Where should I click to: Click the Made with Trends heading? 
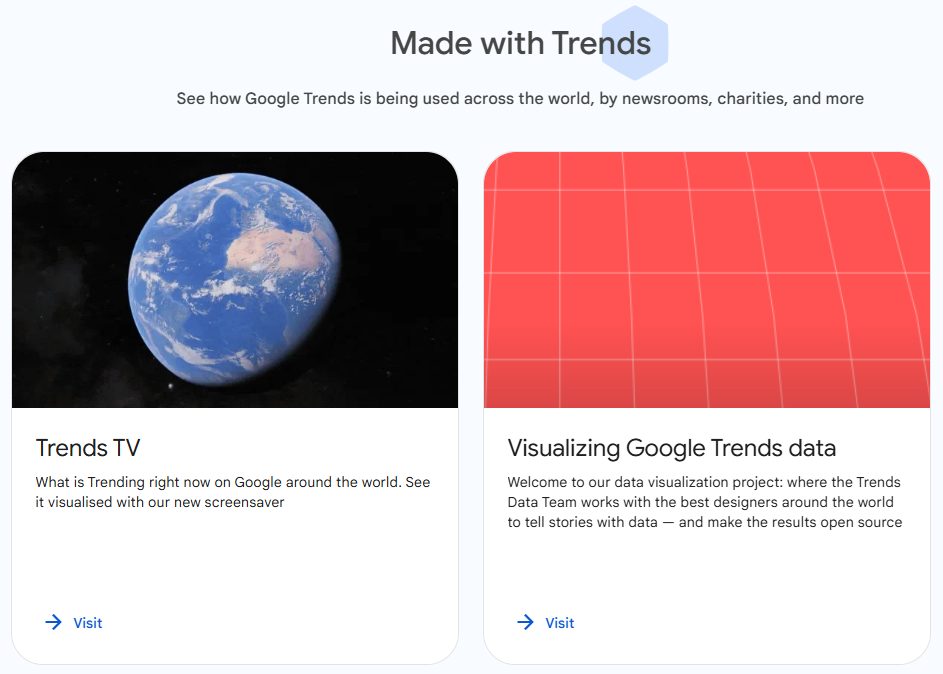(x=520, y=44)
